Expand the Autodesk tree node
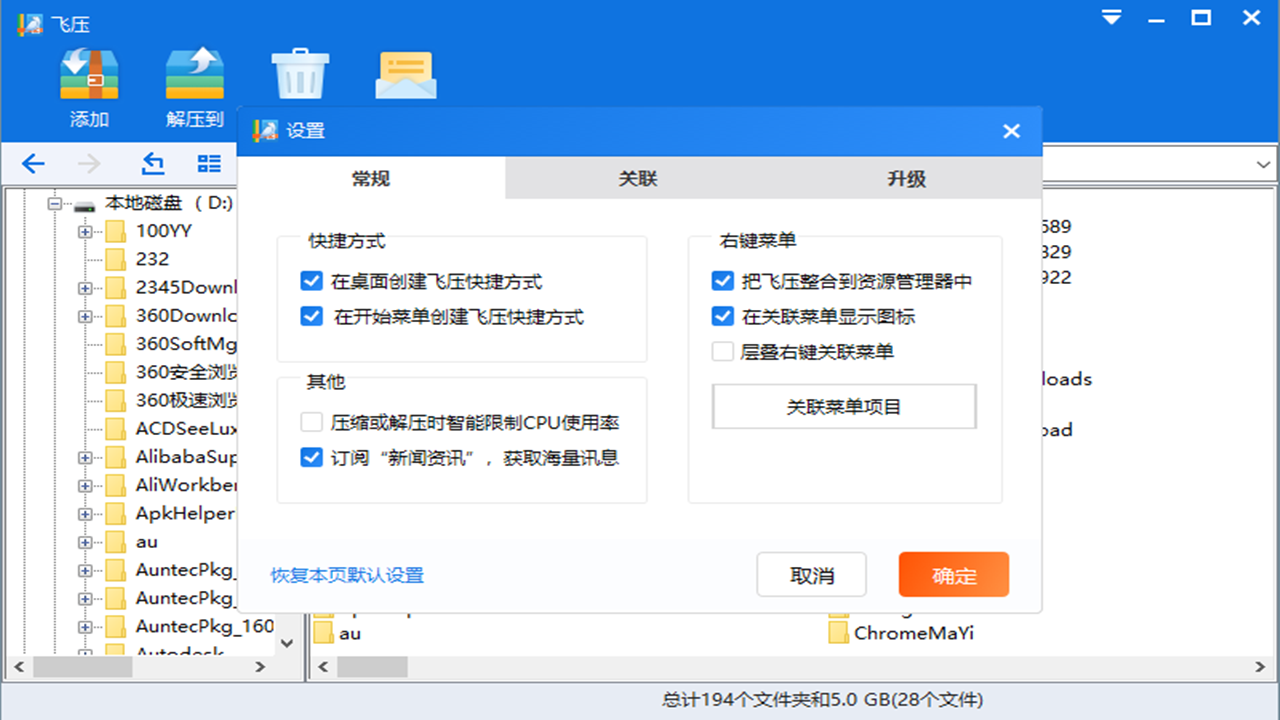This screenshot has width=1280, height=720. [x=86, y=652]
